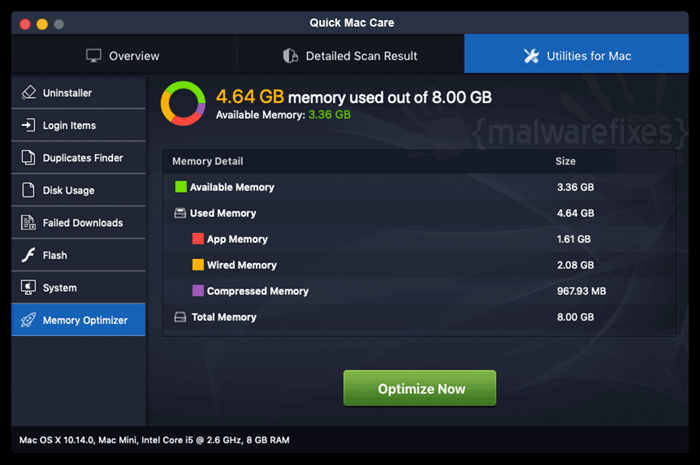
Task: Click the Memory Optimizer rocket icon
Action: tap(29, 320)
